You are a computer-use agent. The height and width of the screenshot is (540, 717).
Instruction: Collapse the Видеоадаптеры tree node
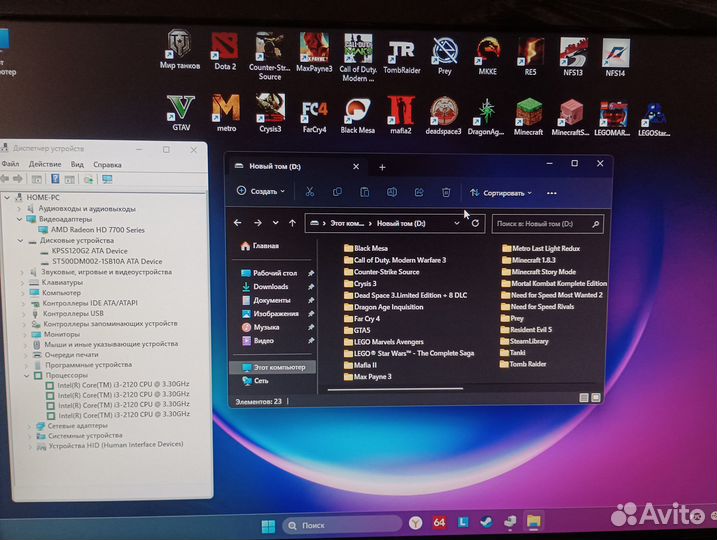18,219
